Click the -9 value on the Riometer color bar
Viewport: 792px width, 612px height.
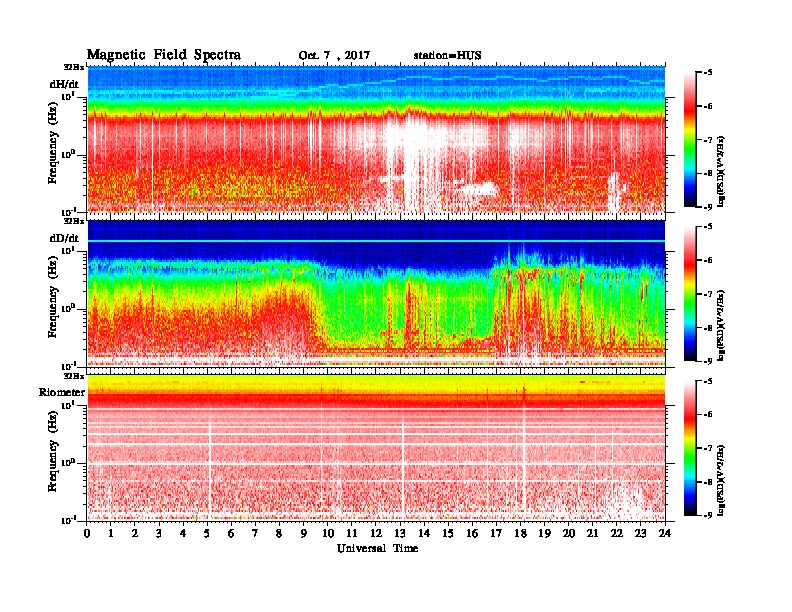click(x=708, y=515)
